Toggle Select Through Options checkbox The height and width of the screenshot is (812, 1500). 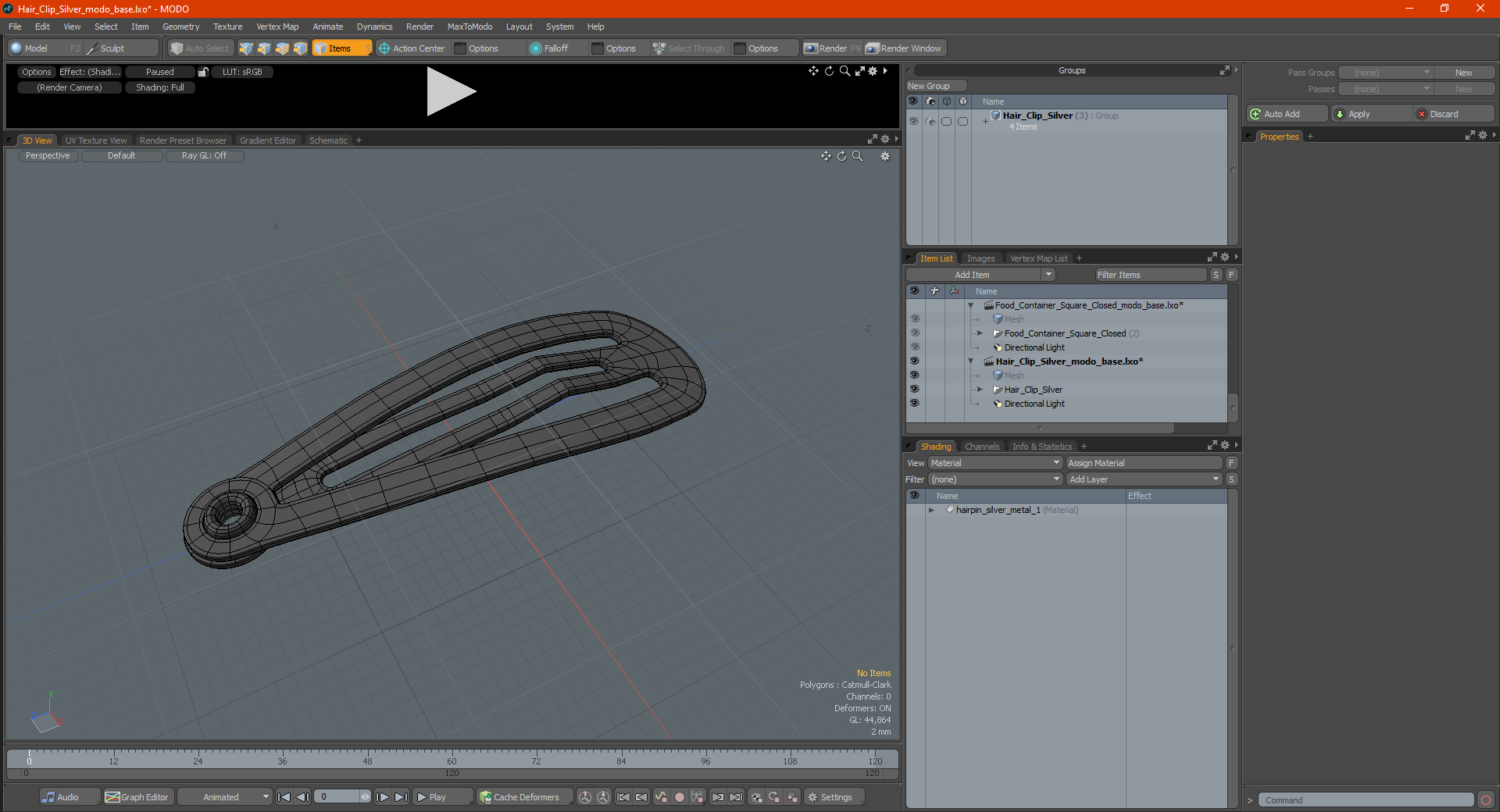740,48
